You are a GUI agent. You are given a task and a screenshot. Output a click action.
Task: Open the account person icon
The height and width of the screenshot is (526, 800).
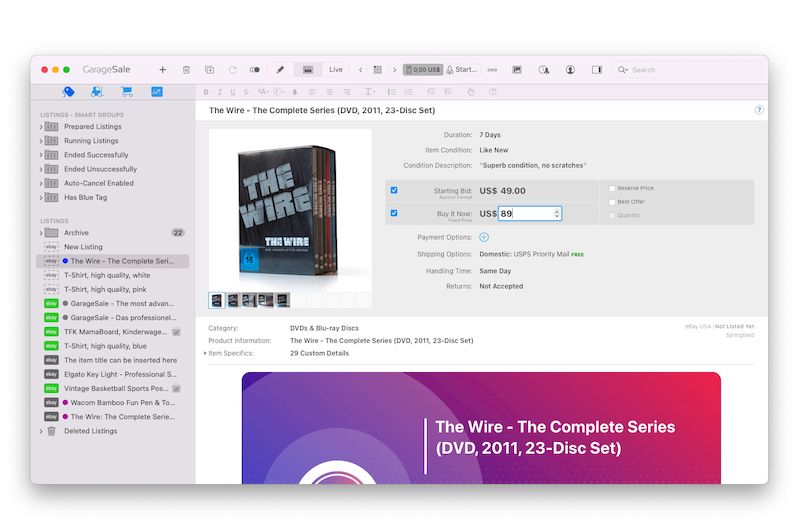570,69
